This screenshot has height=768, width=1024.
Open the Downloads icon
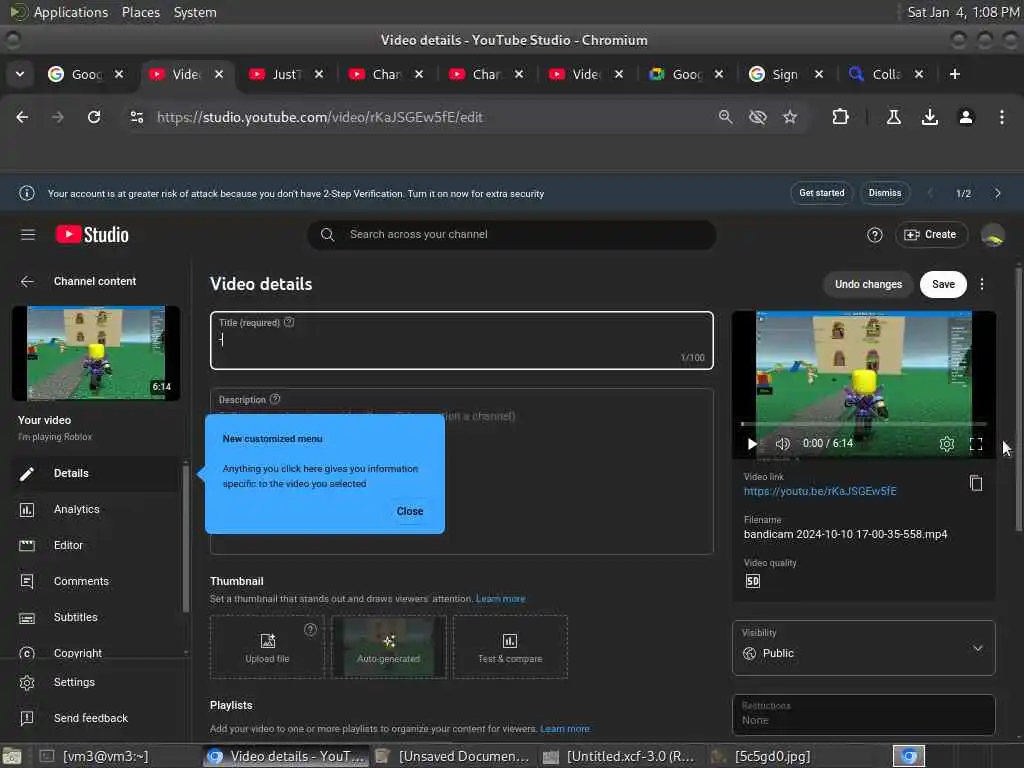click(929, 117)
